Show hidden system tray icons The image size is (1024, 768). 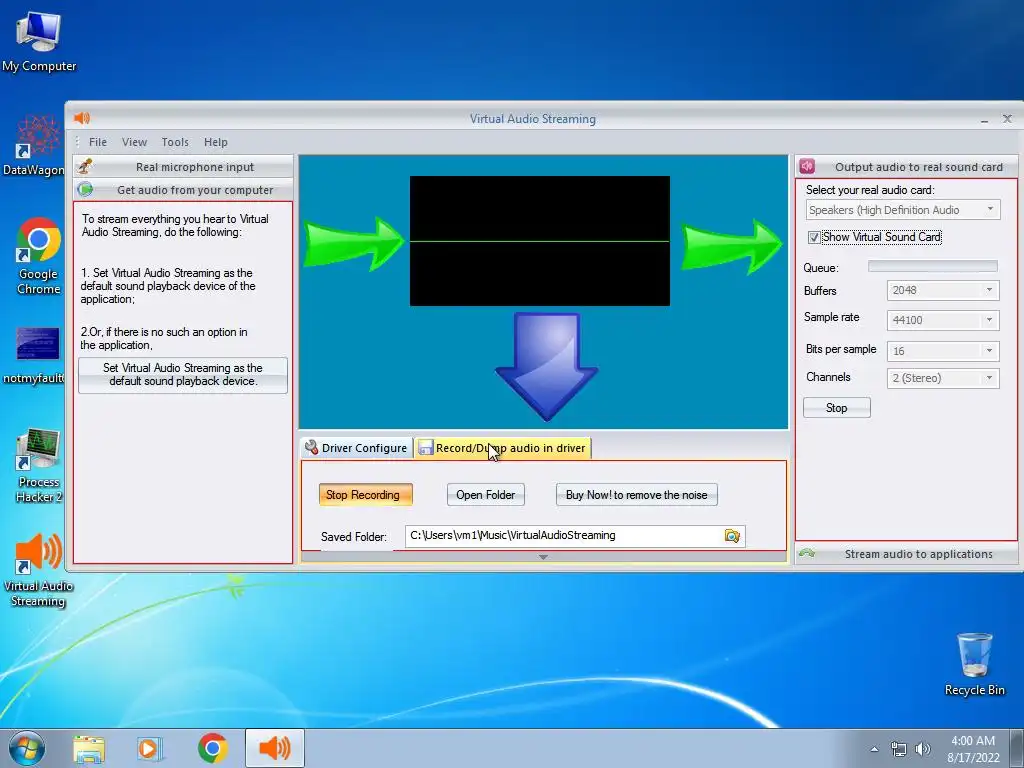coord(874,749)
